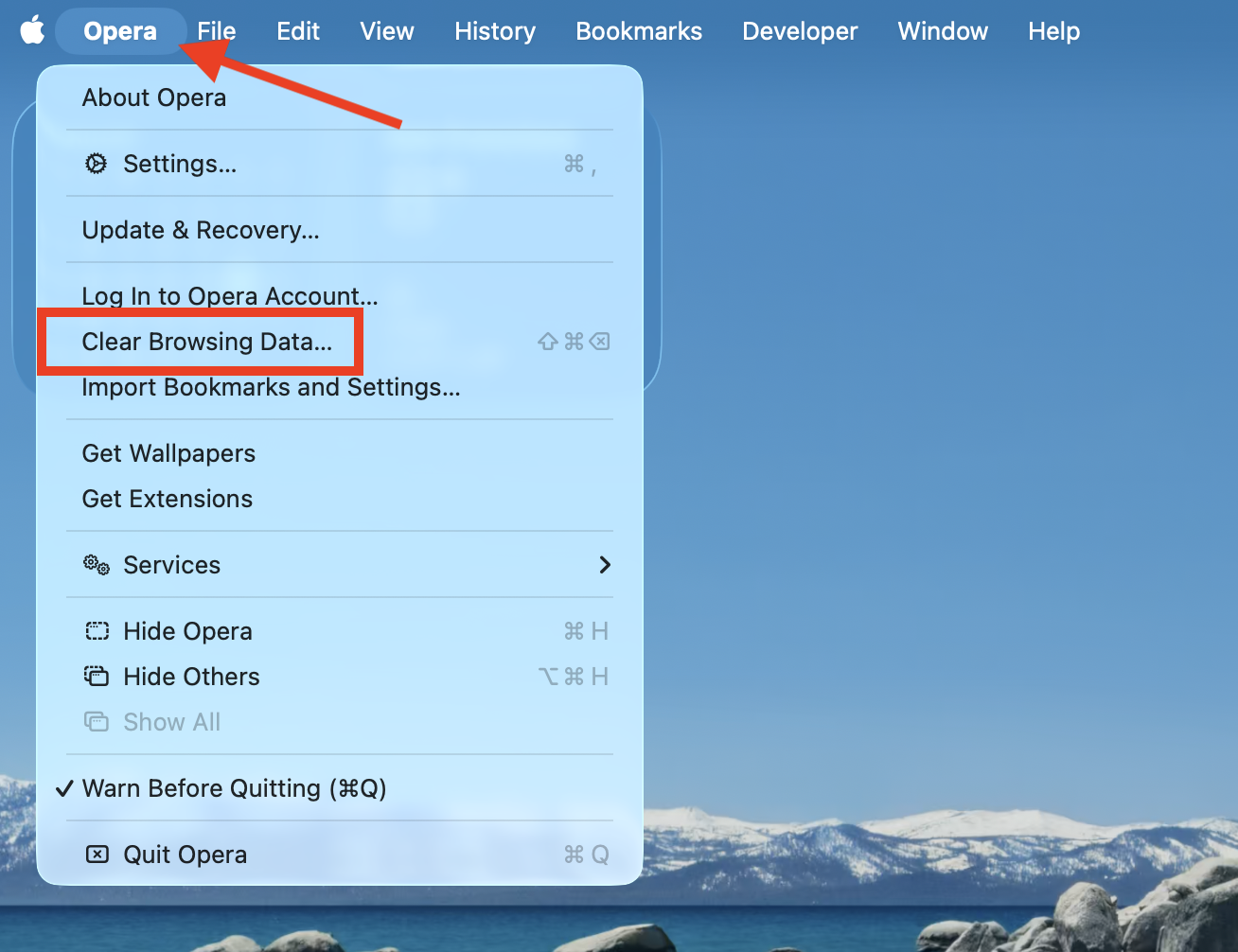
Task: Toggle Warn Before Quitting (⌘Q)
Action: click(233, 787)
